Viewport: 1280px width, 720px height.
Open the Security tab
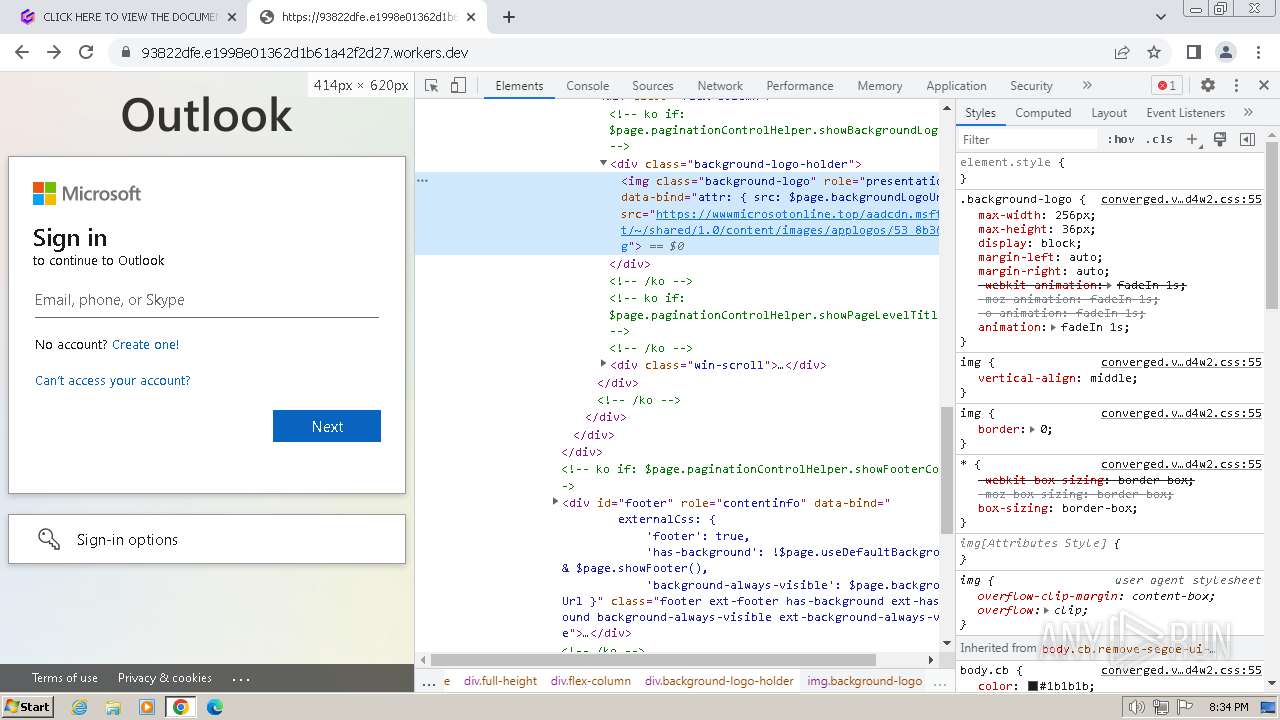pyautogui.click(x=1031, y=86)
